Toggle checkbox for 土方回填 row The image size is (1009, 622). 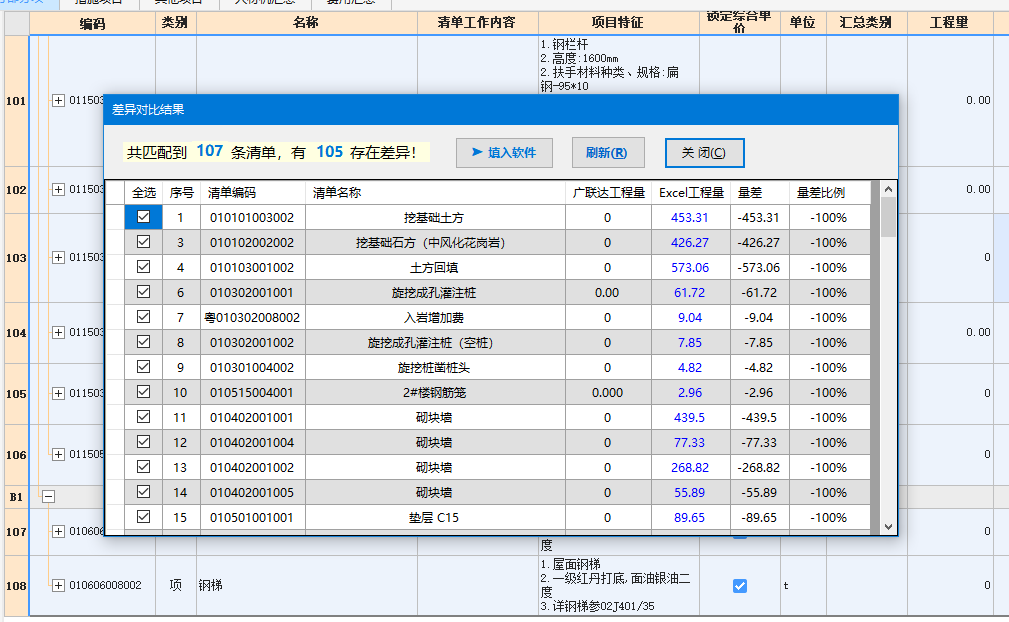[144, 267]
